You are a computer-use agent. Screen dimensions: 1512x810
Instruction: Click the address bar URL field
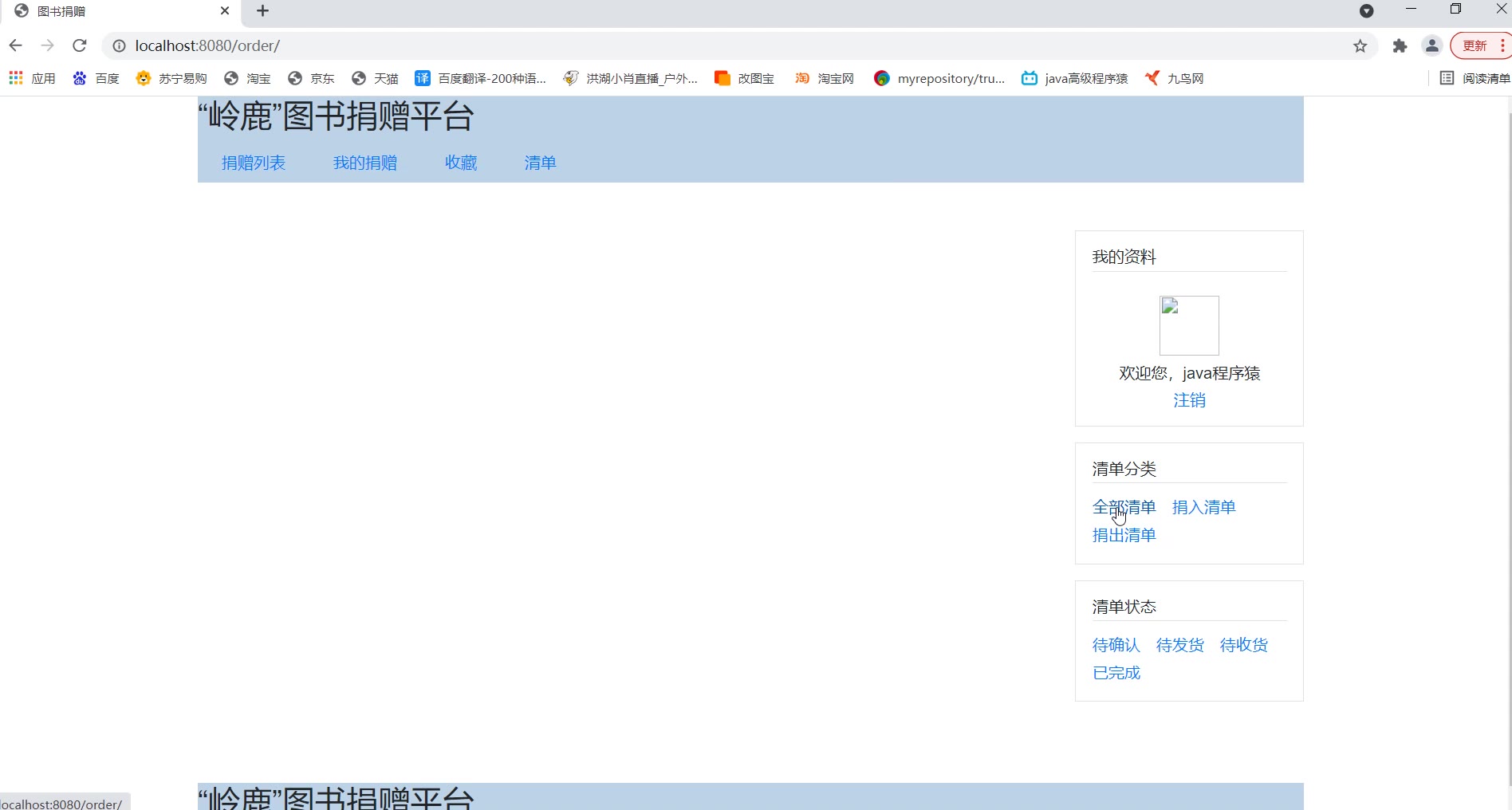[x=718, y=46]
